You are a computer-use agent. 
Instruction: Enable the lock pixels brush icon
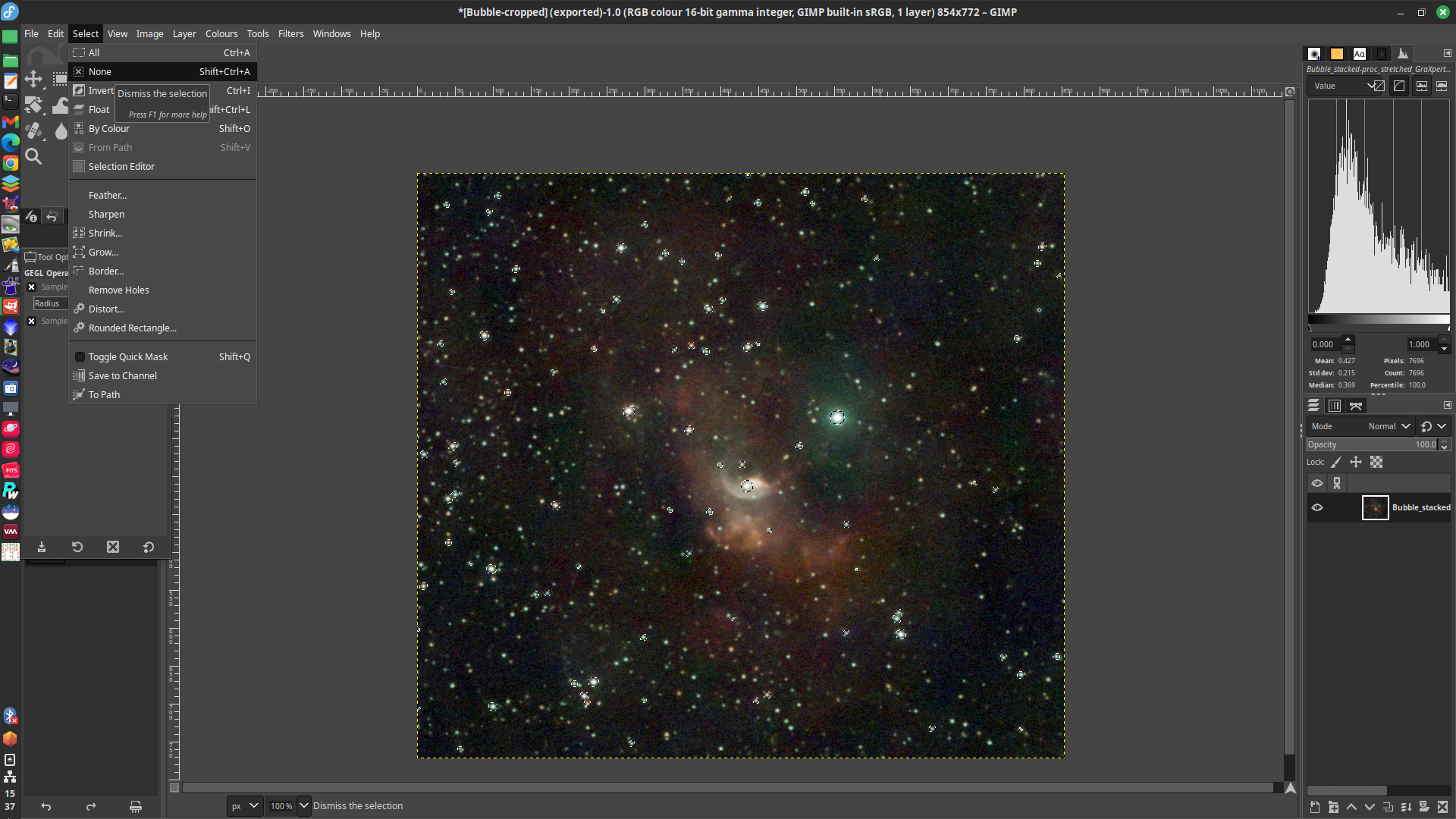tap(1336, 462)
